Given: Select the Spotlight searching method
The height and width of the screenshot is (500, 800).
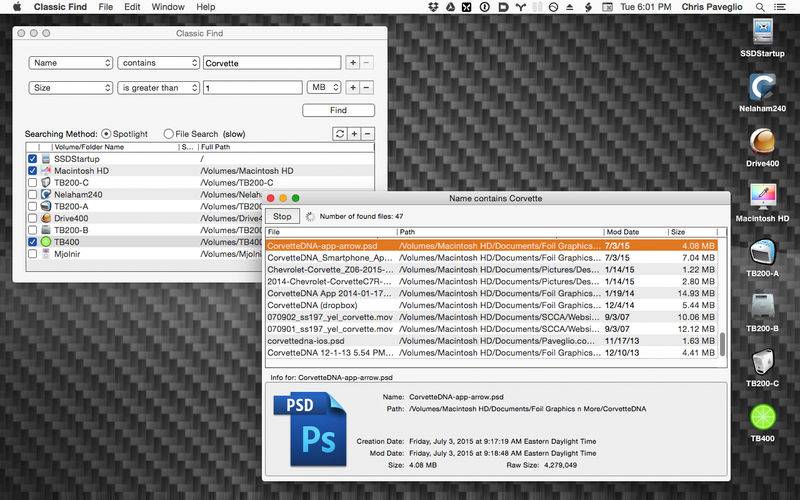Looking at the screenshot, I should point(106,134).
